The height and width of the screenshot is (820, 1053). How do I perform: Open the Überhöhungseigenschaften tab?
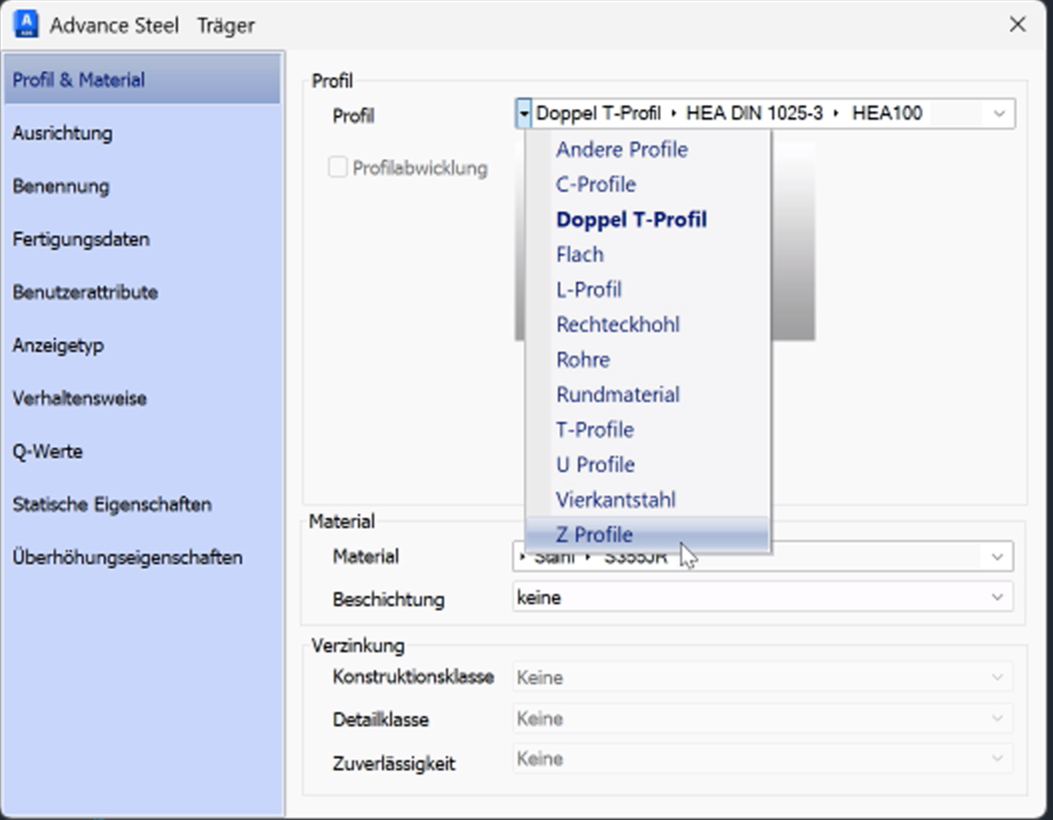[x=142, y=557]
